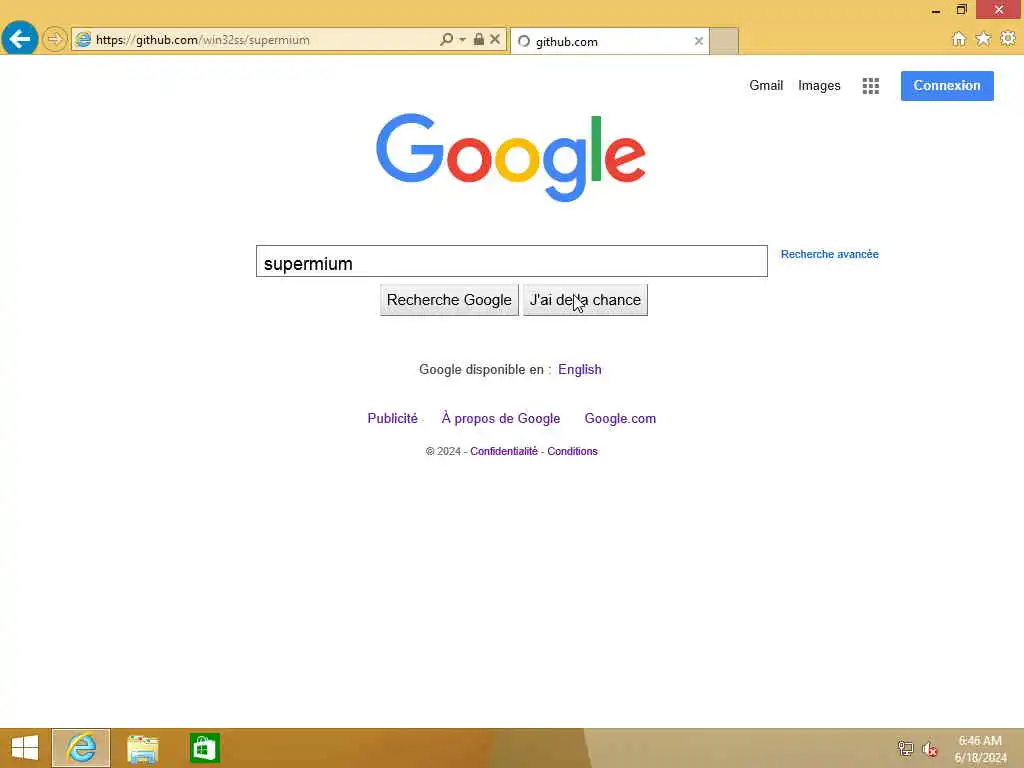The width and height of the screenshot is (1024, 768).
Task: Open the address bar autocomplete dropdown arrow
Action: coord(462,40)
